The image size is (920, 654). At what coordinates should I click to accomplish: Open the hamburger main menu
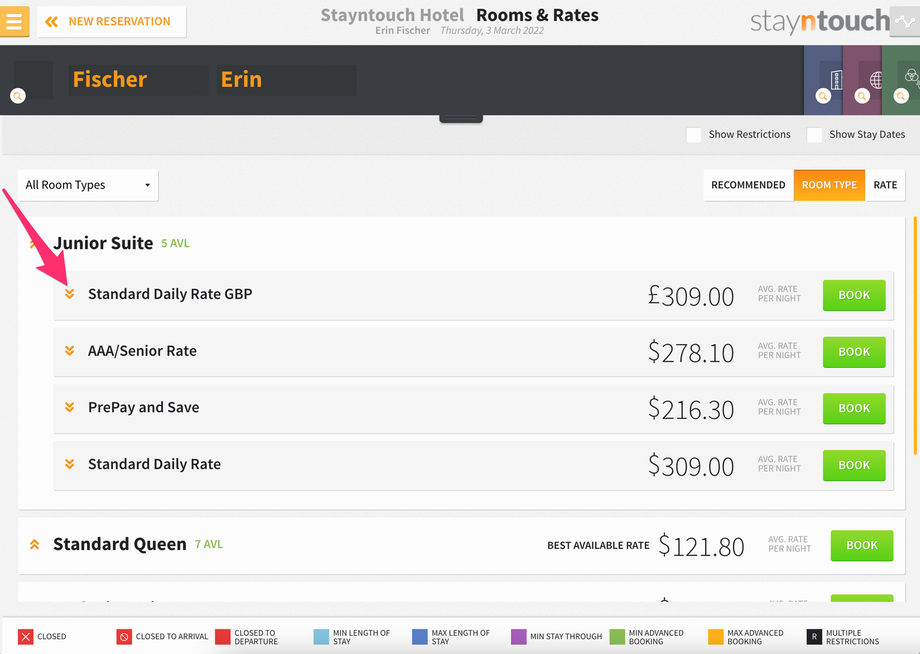pos(14,22)
